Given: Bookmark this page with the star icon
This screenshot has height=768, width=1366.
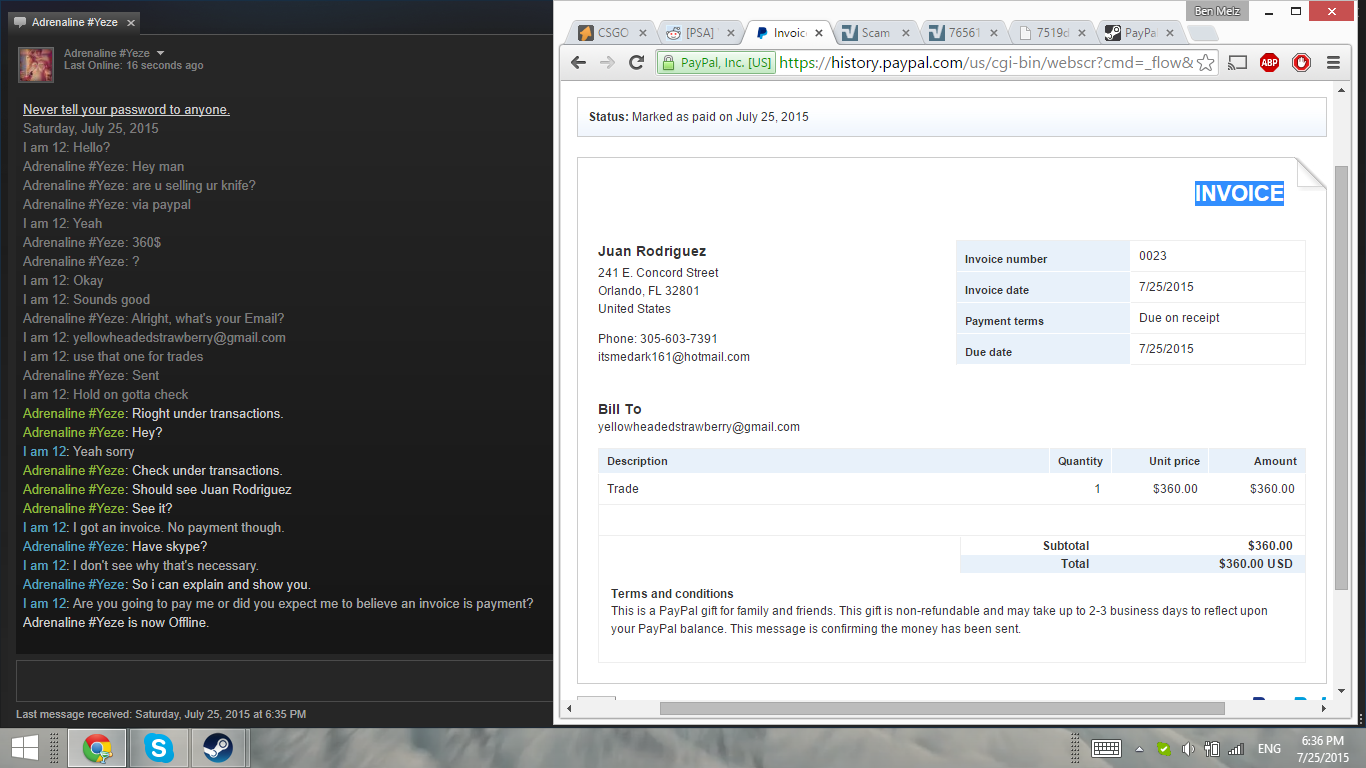Looking at the screenshot, I should (x=1205, y=63).
